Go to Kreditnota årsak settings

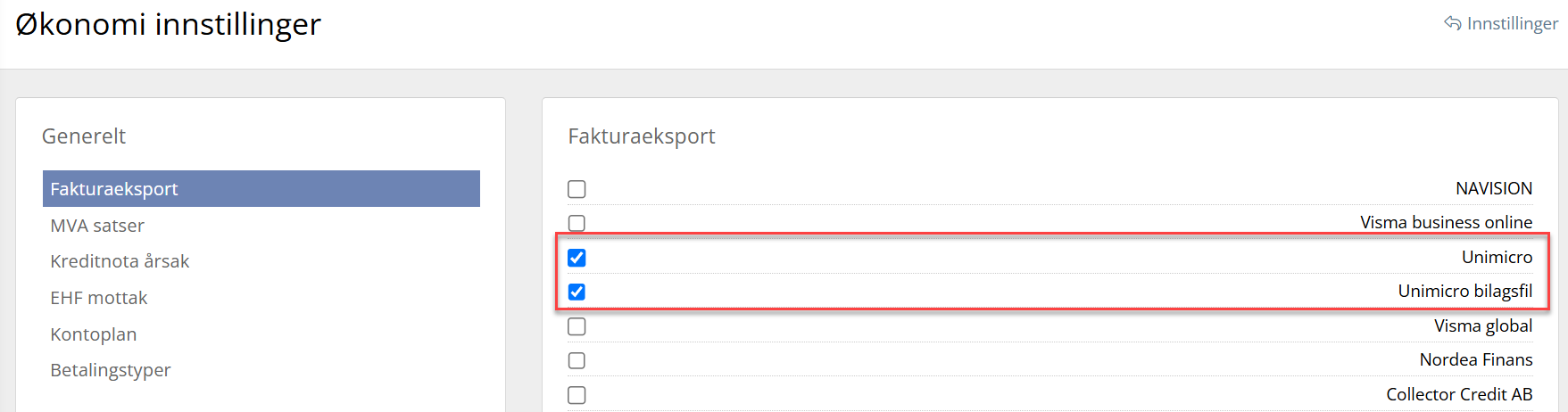coord(120,261)
